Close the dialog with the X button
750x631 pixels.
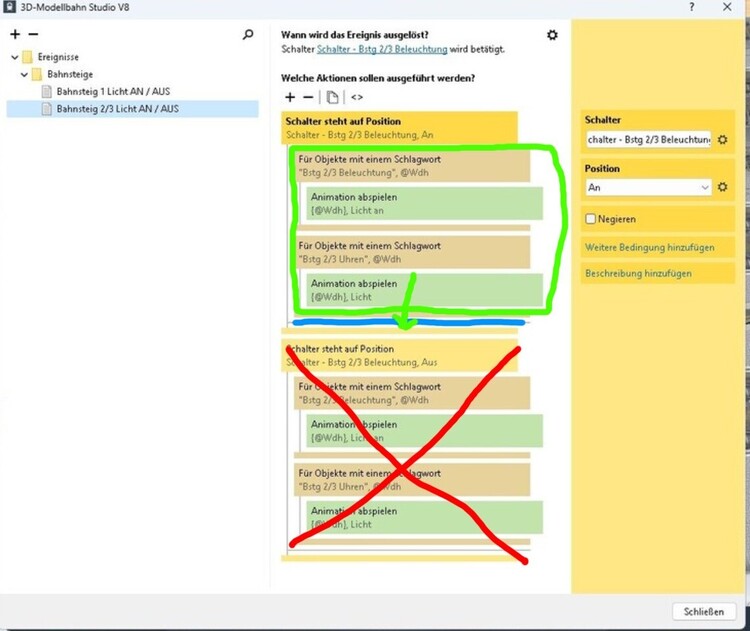[727, 7]
